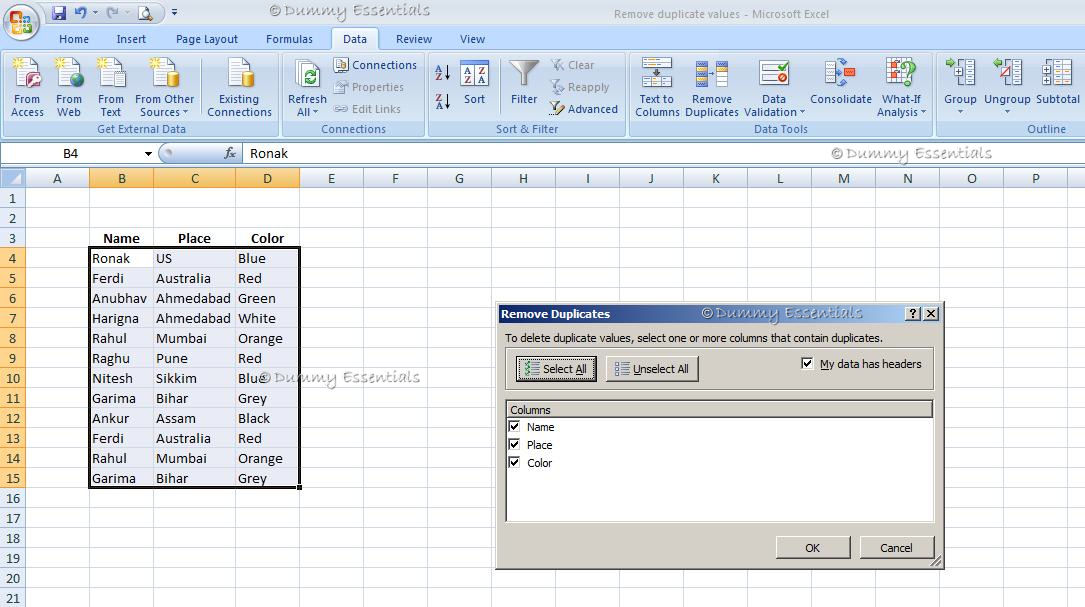Open the Page Layout tab
This screenshot has width=1085, height=607.
[206, 39]
